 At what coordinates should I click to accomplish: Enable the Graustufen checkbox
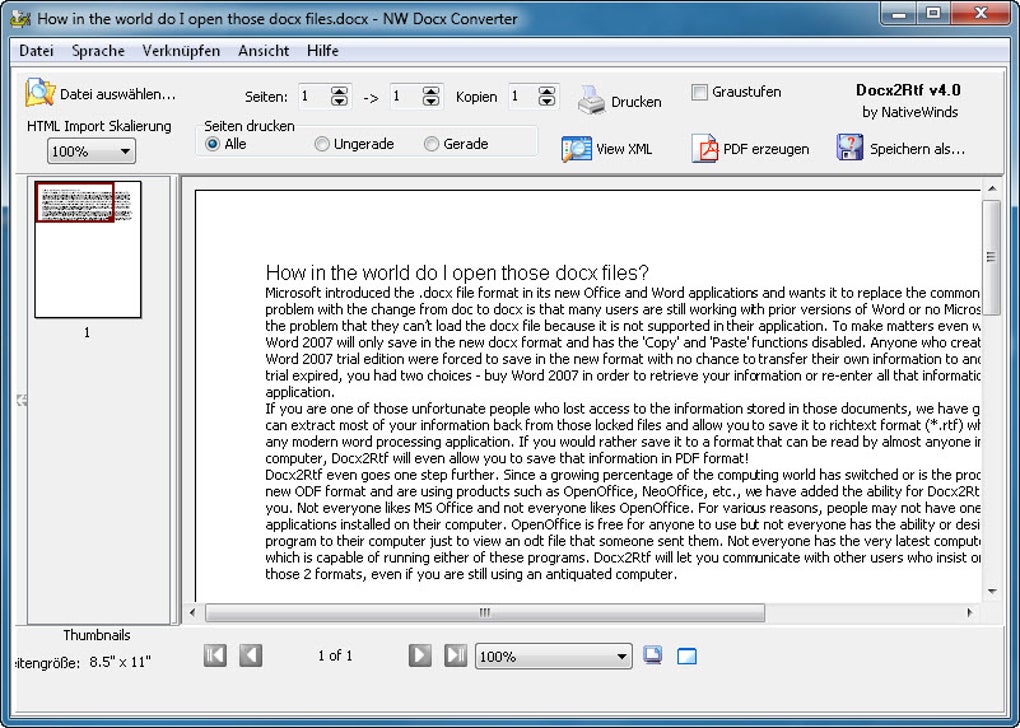coord(699,92)
